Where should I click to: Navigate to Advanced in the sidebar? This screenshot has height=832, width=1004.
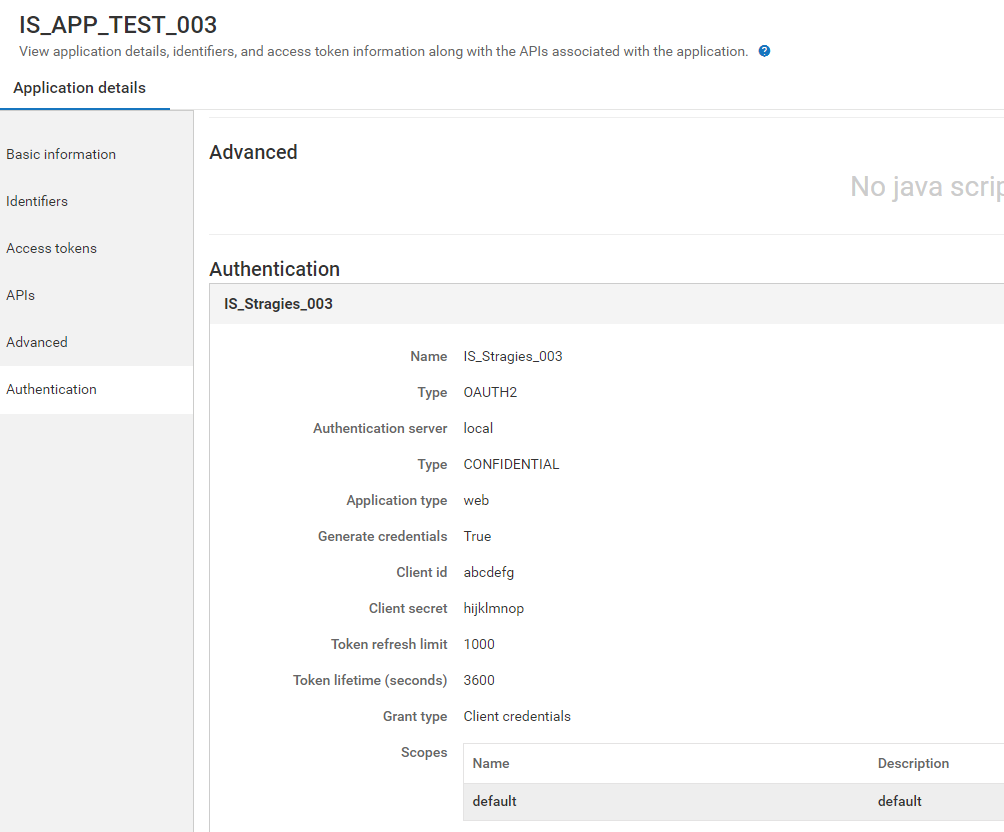(37, 342)
